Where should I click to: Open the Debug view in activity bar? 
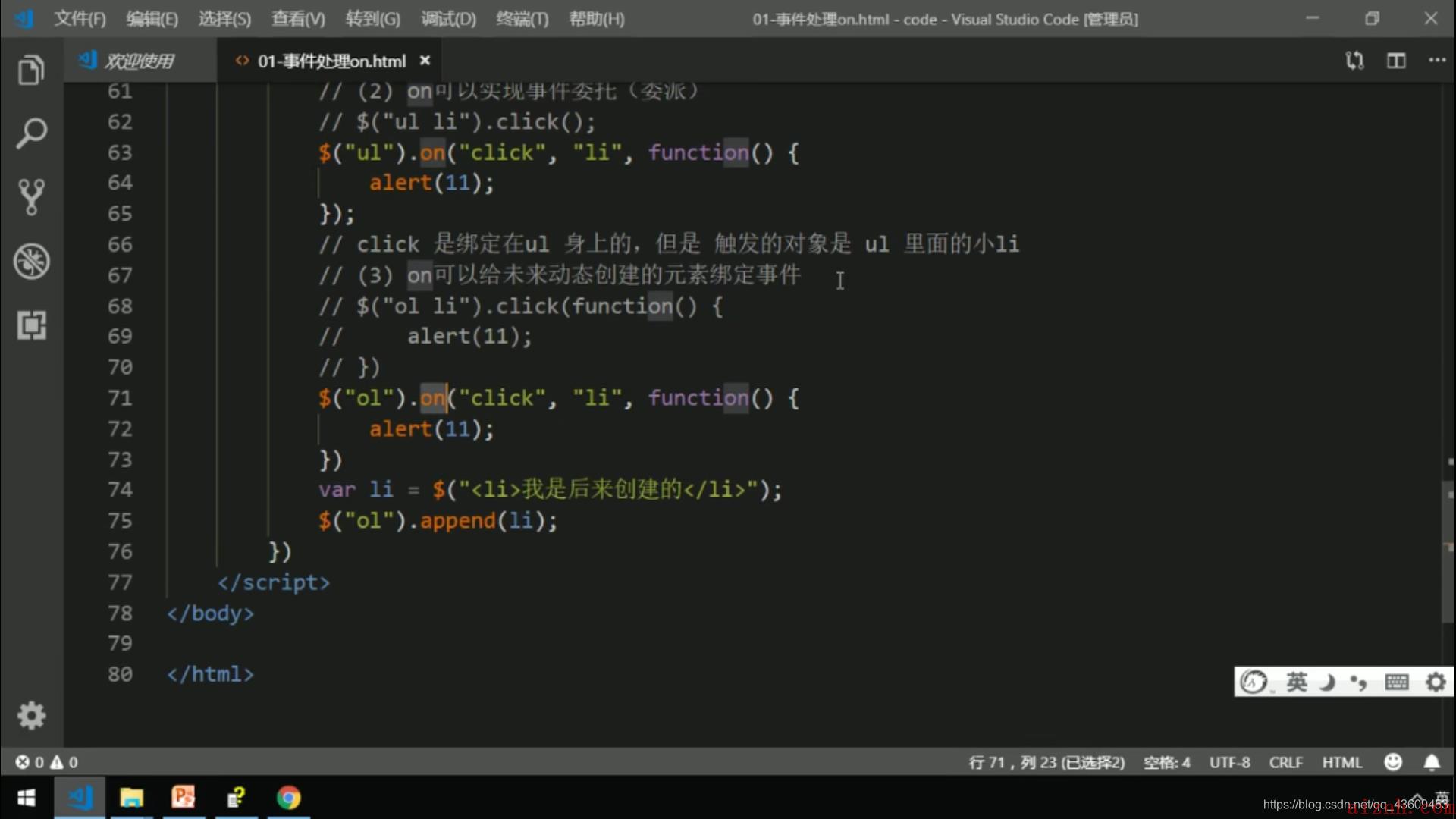tap(31, 261)
